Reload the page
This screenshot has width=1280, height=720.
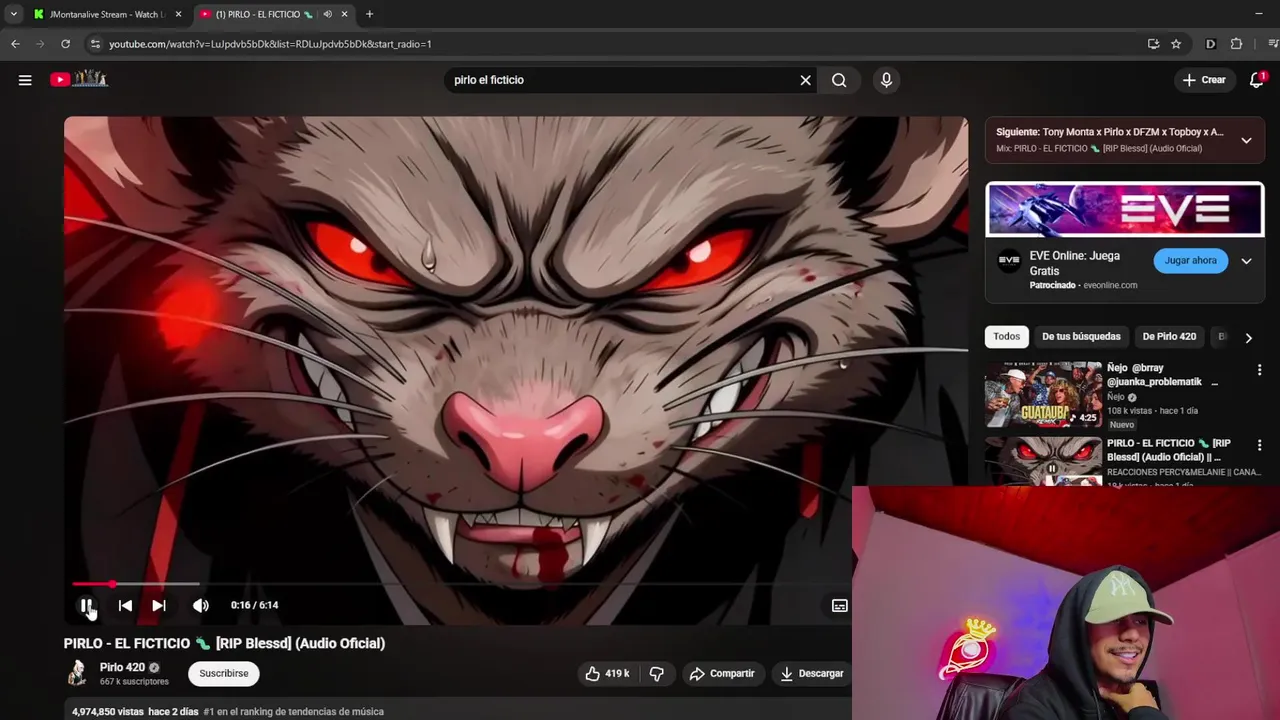click(x=66, y=44)
